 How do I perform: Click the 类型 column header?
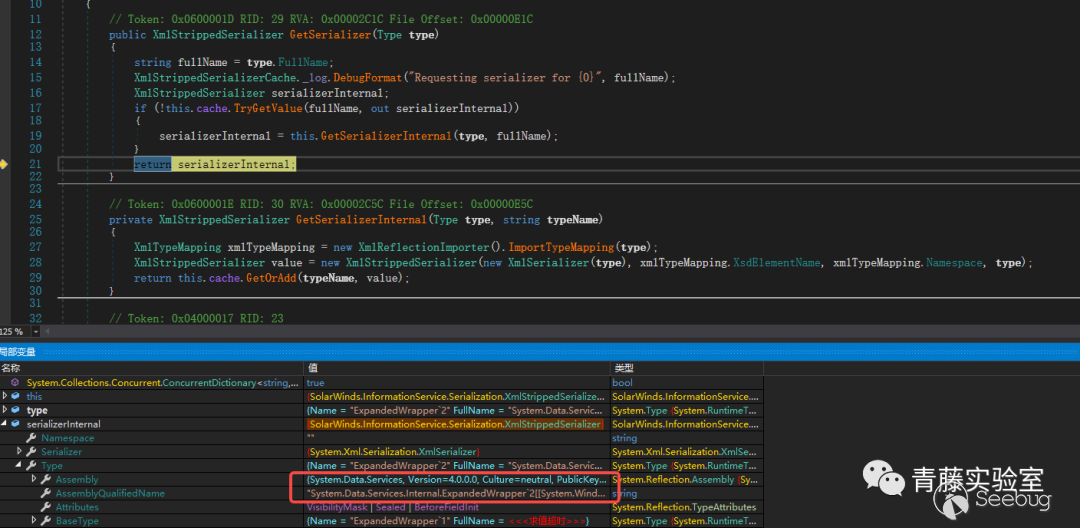pyautogui.click(x=622, y=368)
